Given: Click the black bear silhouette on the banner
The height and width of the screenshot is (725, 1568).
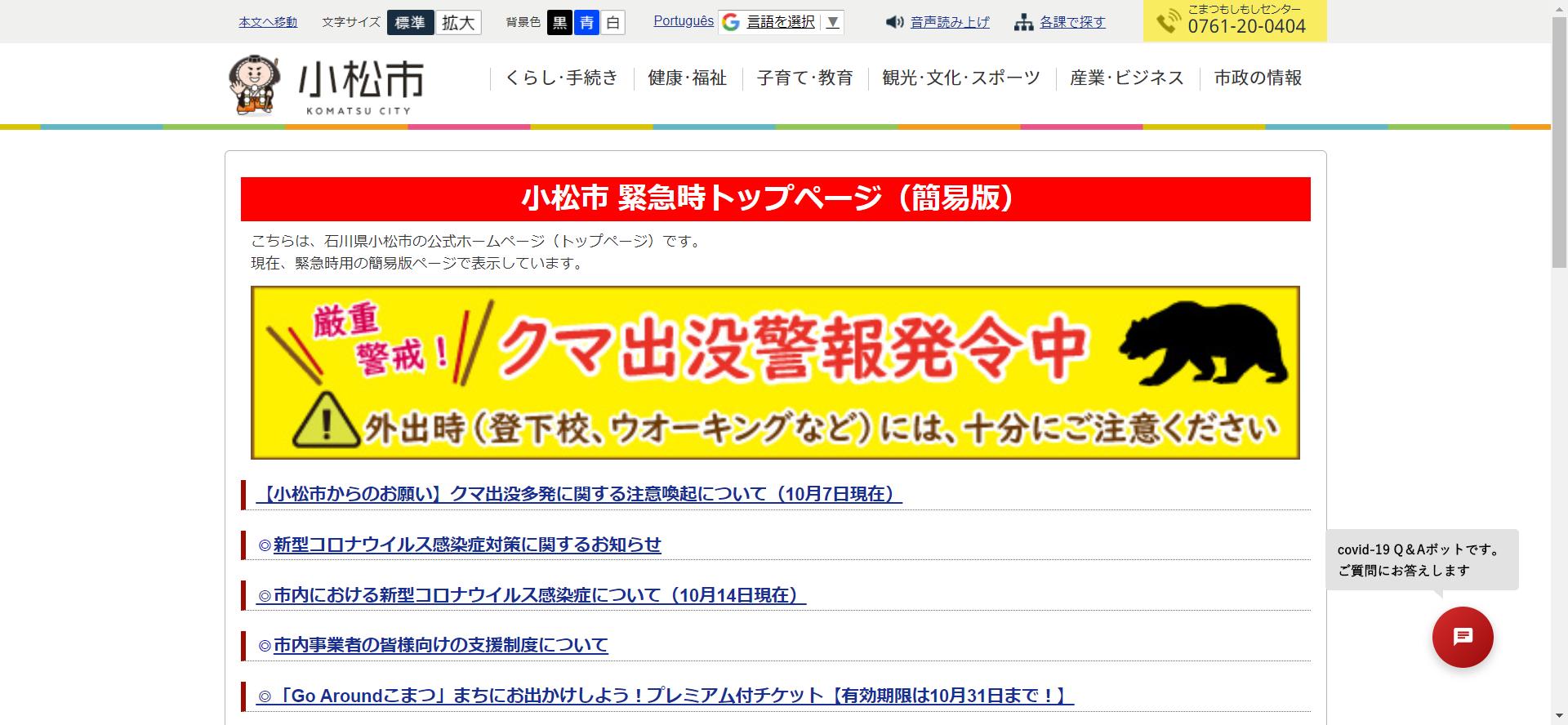Looking at the screenshot, I should tap(1205, 347).
